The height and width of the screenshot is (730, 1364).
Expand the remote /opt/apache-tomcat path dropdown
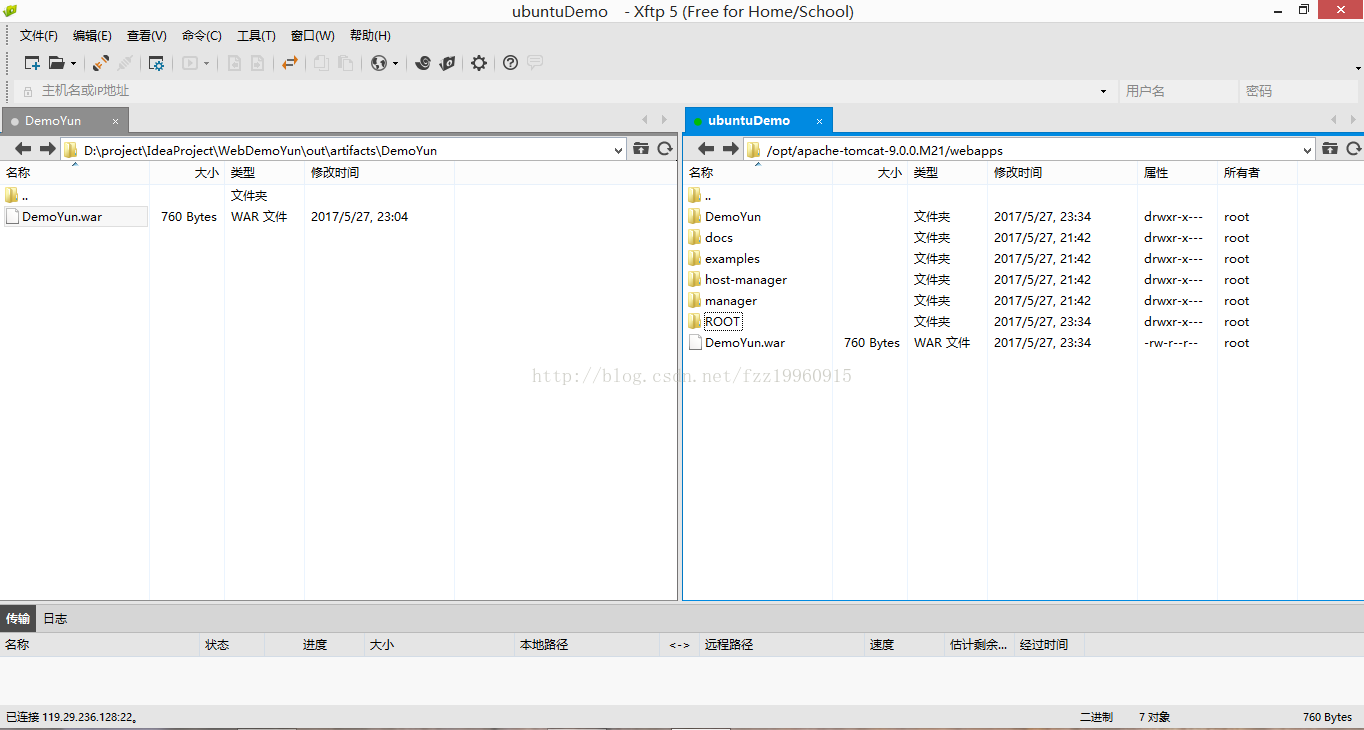tap(1307, 150)
